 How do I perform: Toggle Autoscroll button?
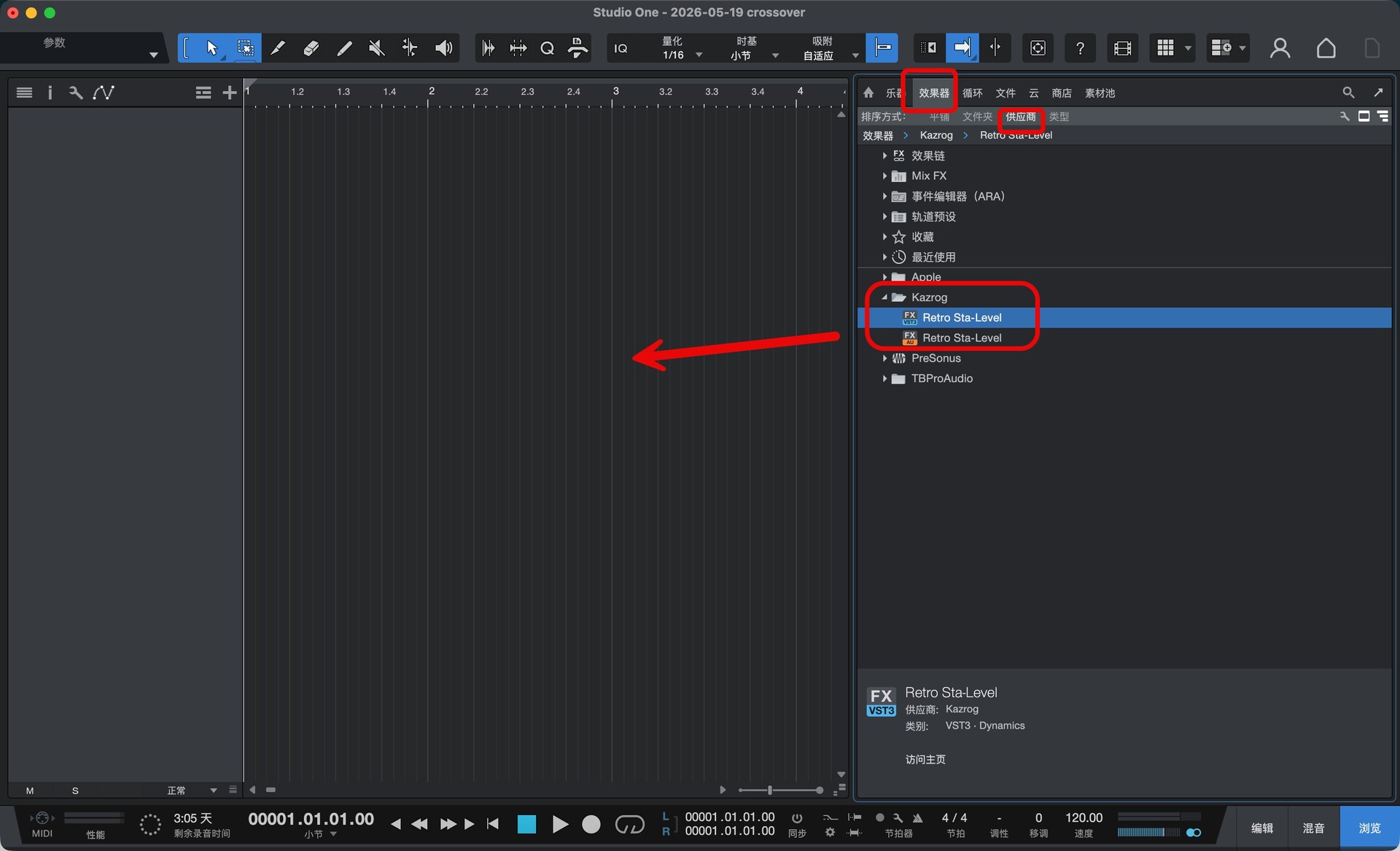click(x=962, y=48)
